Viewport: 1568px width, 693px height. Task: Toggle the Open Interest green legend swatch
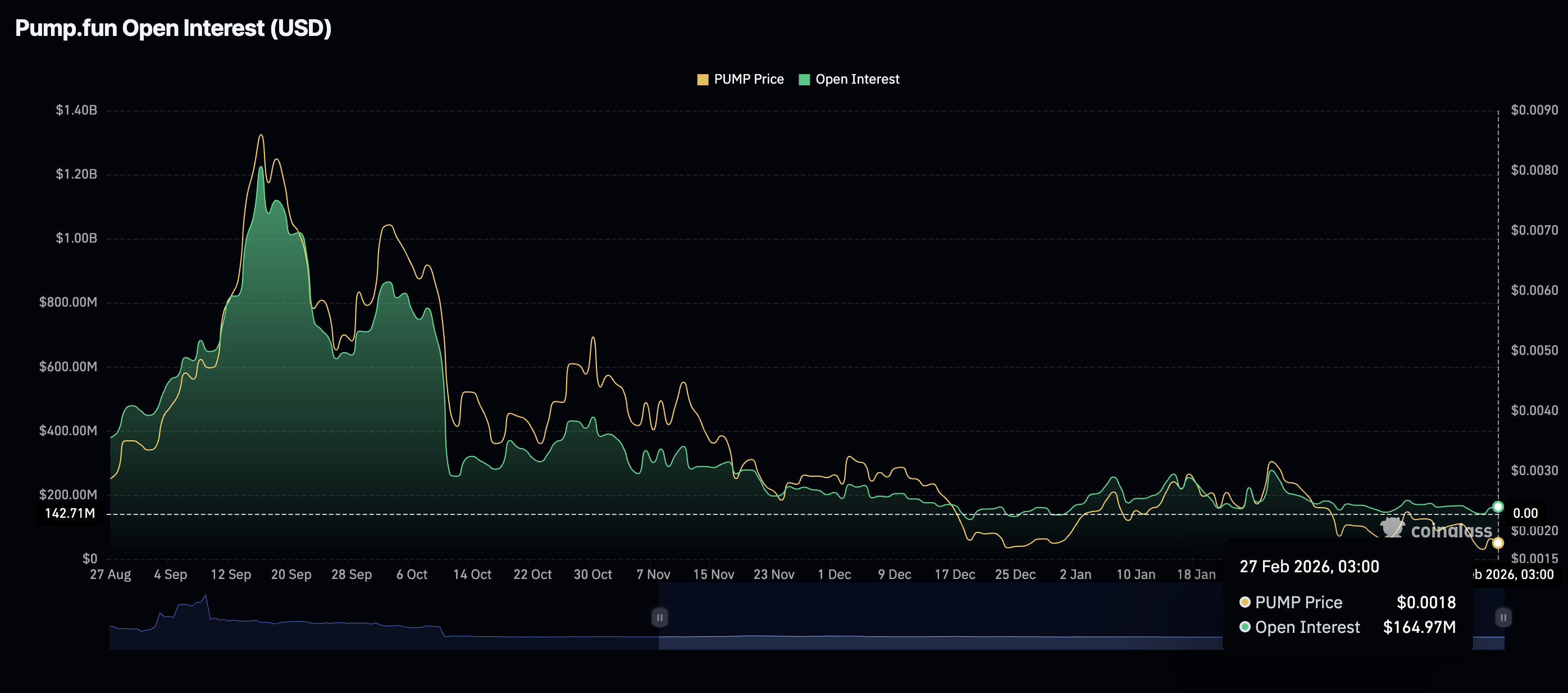pyautogui.click(x=804, y=80)
